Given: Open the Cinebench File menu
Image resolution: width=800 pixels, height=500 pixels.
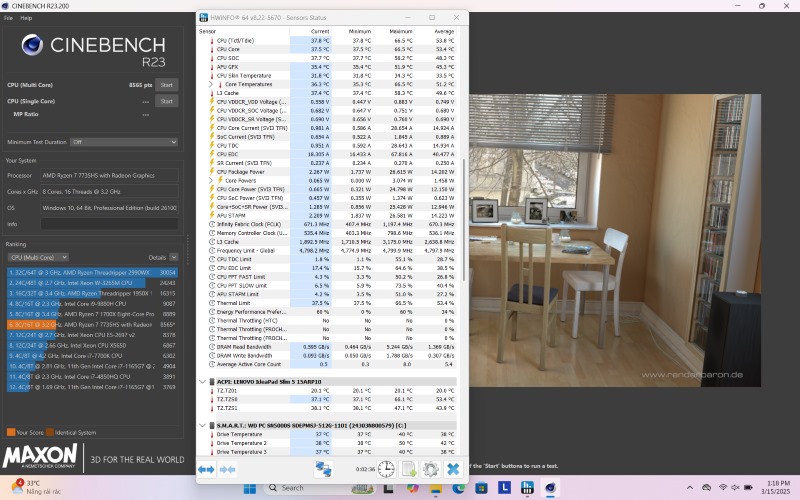Looking at the screenshot, I should 8,18.
